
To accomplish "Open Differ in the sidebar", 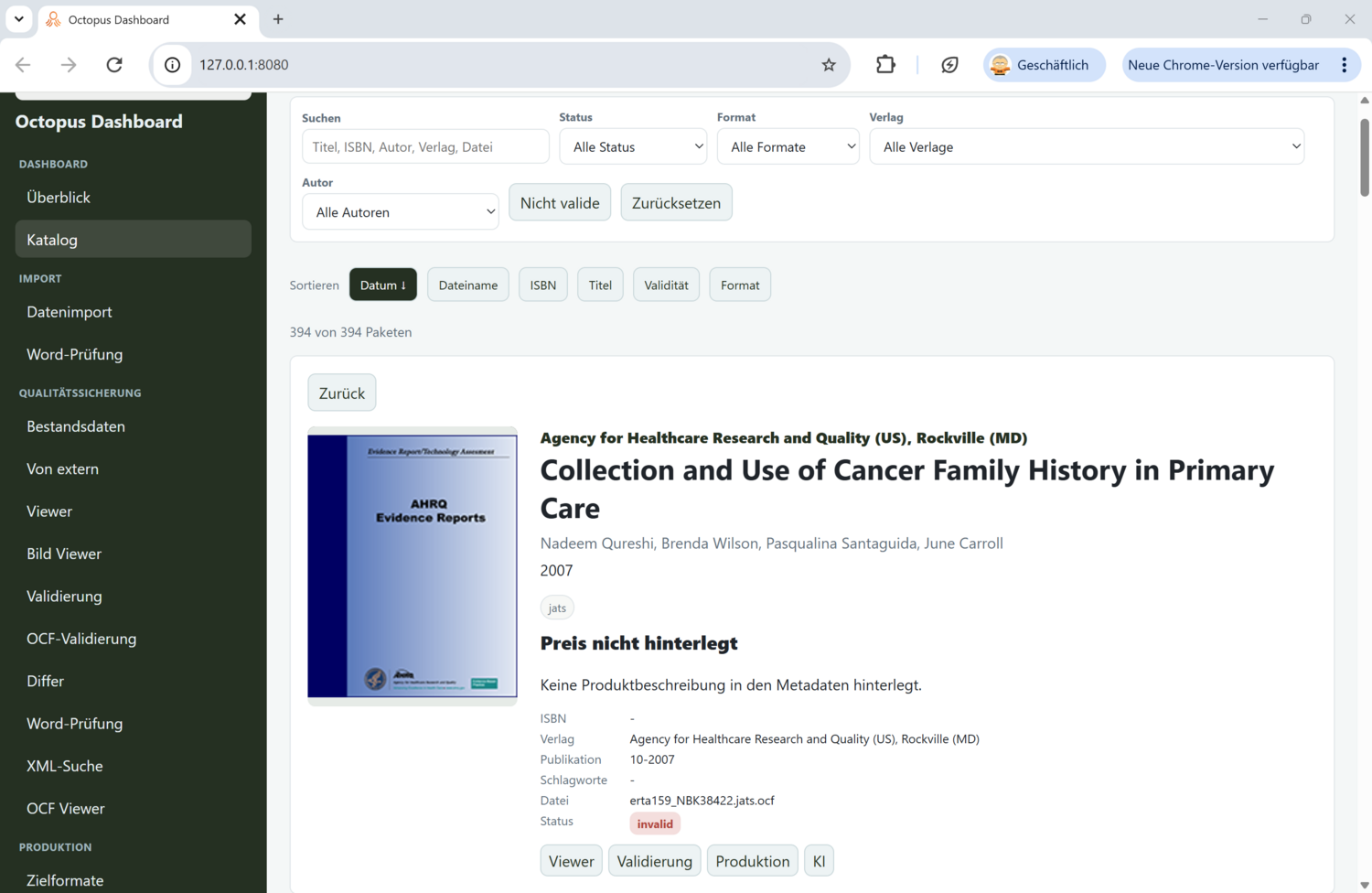I will [x=134, y=680].
